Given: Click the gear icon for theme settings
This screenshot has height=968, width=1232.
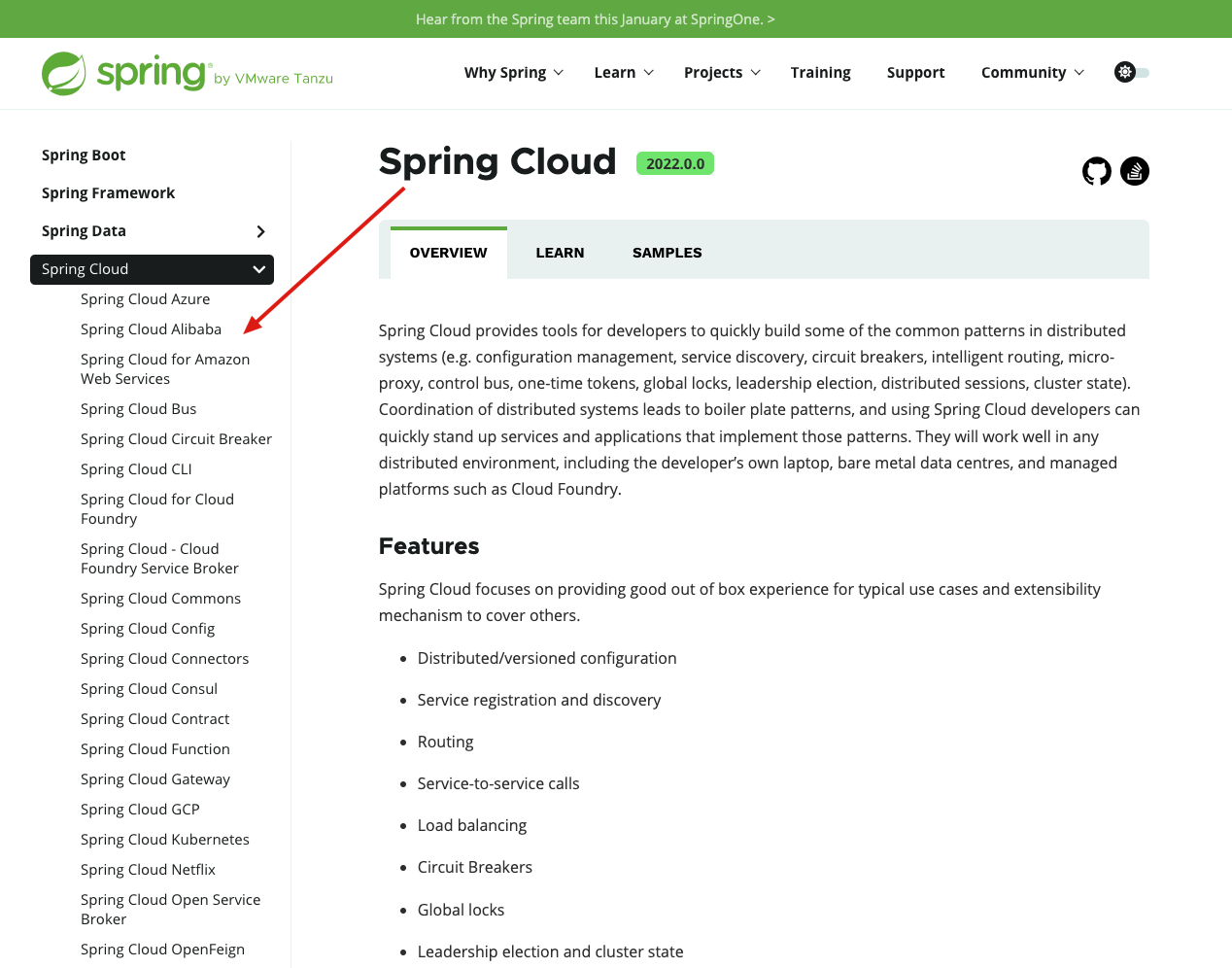Looking at the screenshot, I should pos(1124,71).
